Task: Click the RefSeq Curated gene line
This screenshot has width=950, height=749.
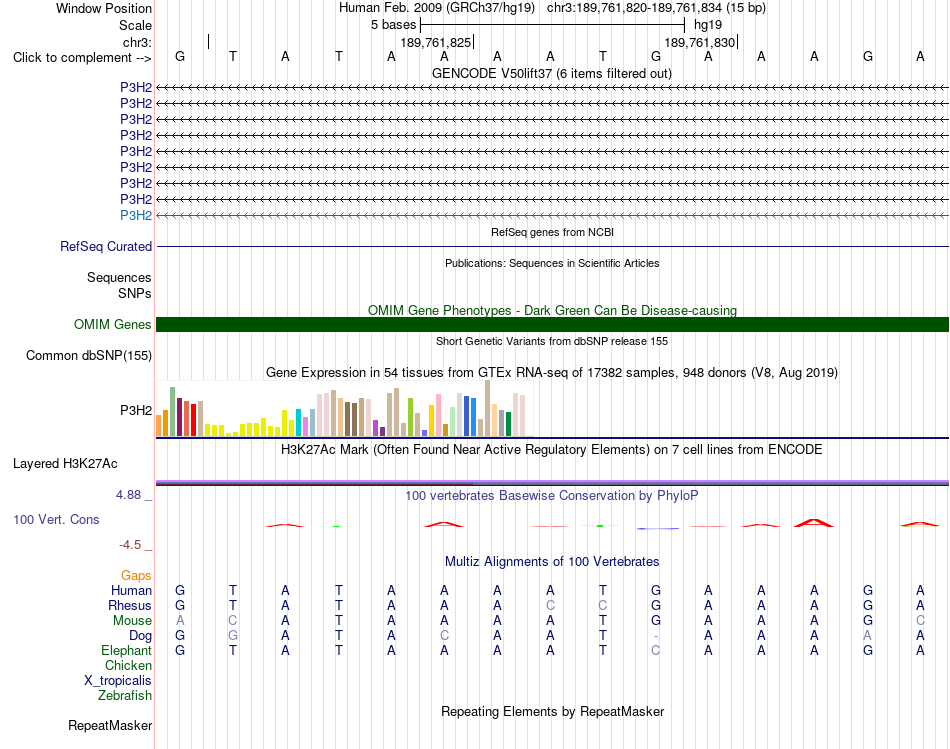Action: coord(552,247)
